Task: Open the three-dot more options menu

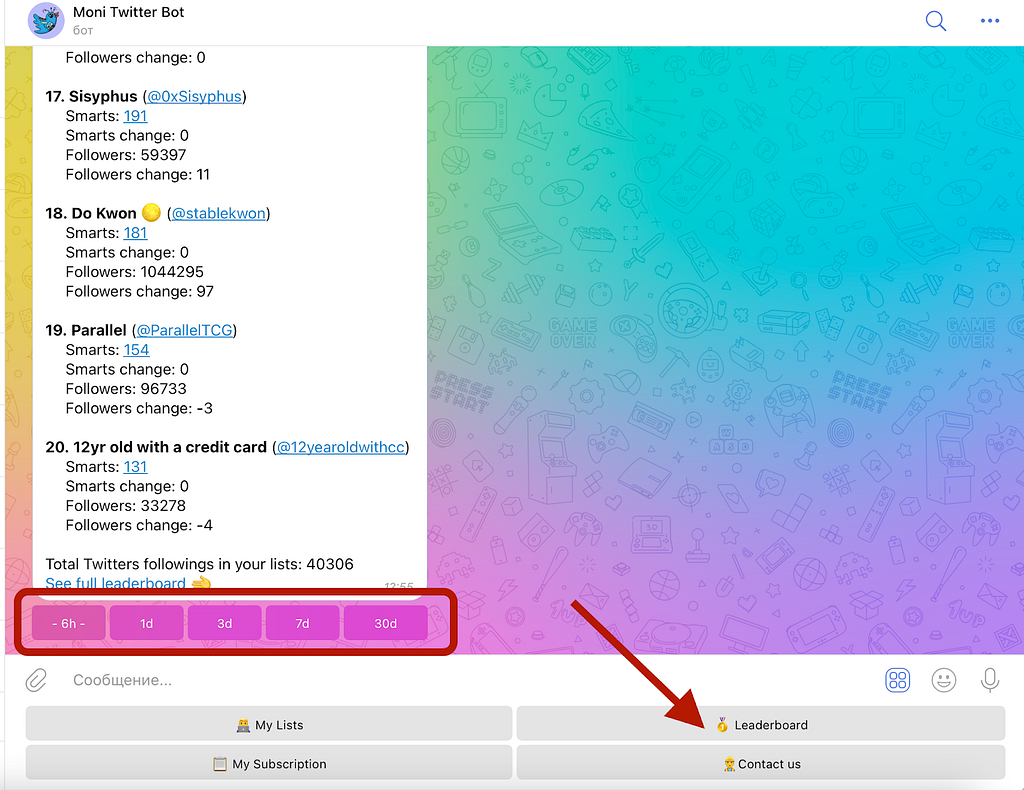Action: pyautogui.click(x=989, y=21)
